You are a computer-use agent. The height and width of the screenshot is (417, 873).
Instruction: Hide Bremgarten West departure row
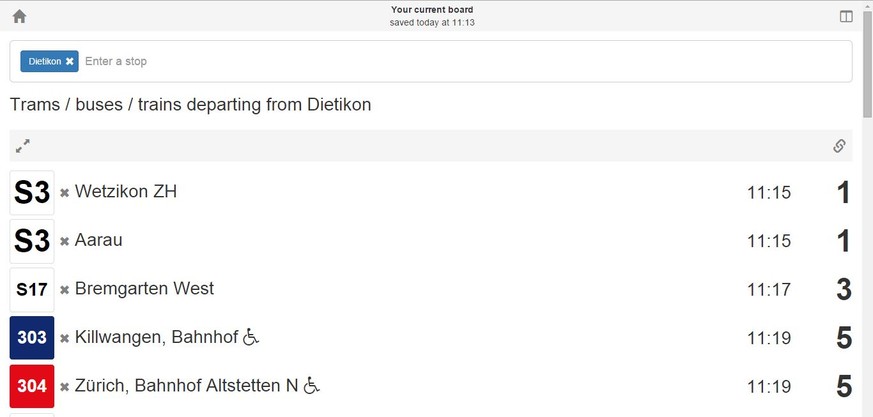coord(65,290)
